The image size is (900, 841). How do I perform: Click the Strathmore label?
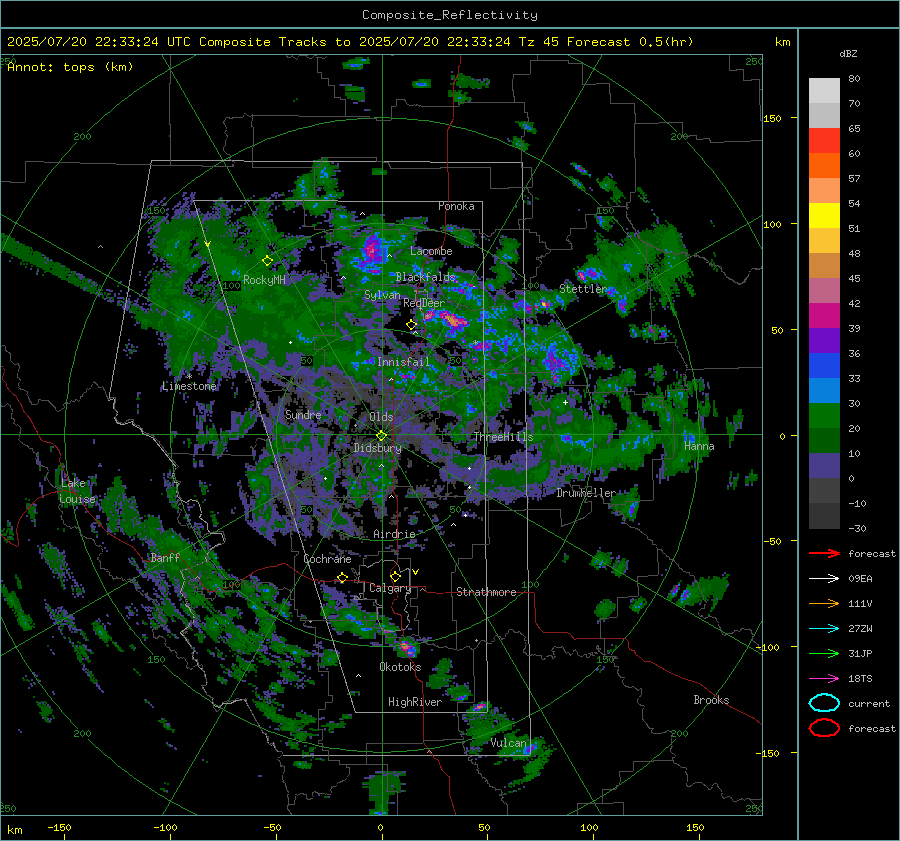[x=486, y=592]
